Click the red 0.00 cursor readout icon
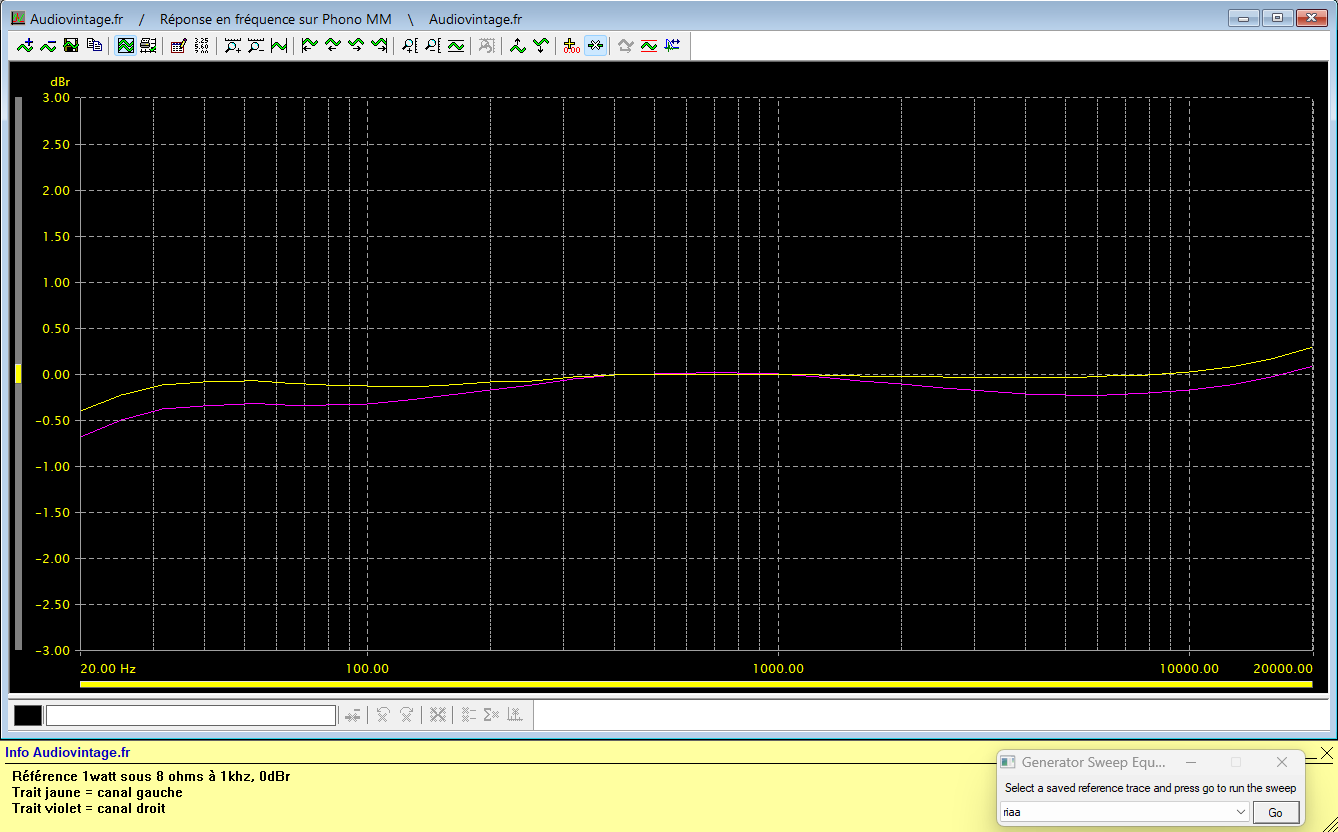This screenshot has width=1338, height=832. coord(572,45)
